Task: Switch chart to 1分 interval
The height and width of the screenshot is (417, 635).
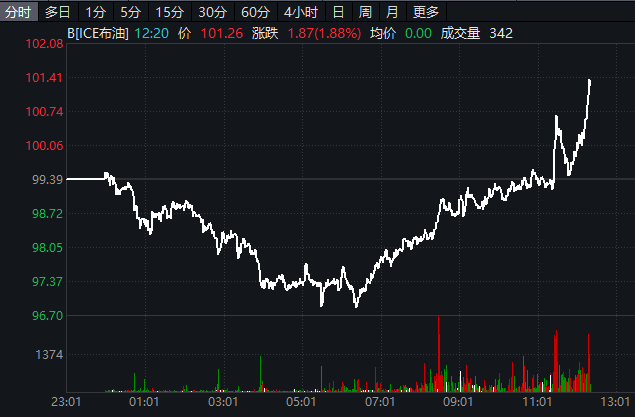Action: pyautogui.click(x=95, y=12)
